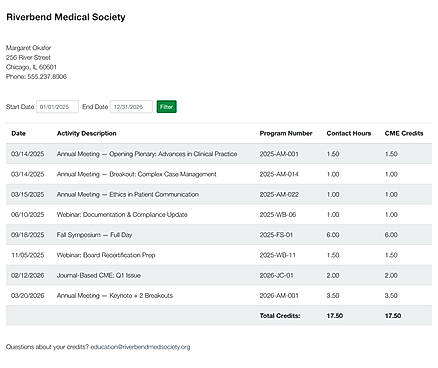438x368 pixels.
Task: Click program number 2026-AM-001
Action: coord(279,296)
